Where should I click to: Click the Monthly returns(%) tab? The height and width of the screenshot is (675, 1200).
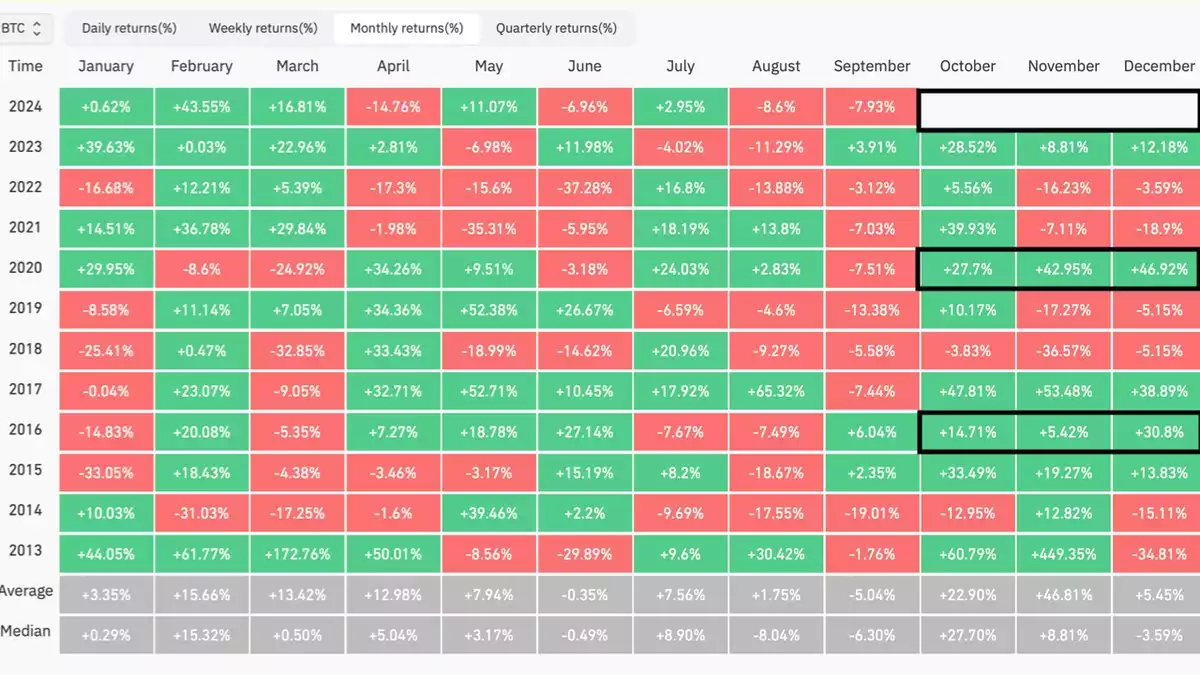click(x=406, y=28)
